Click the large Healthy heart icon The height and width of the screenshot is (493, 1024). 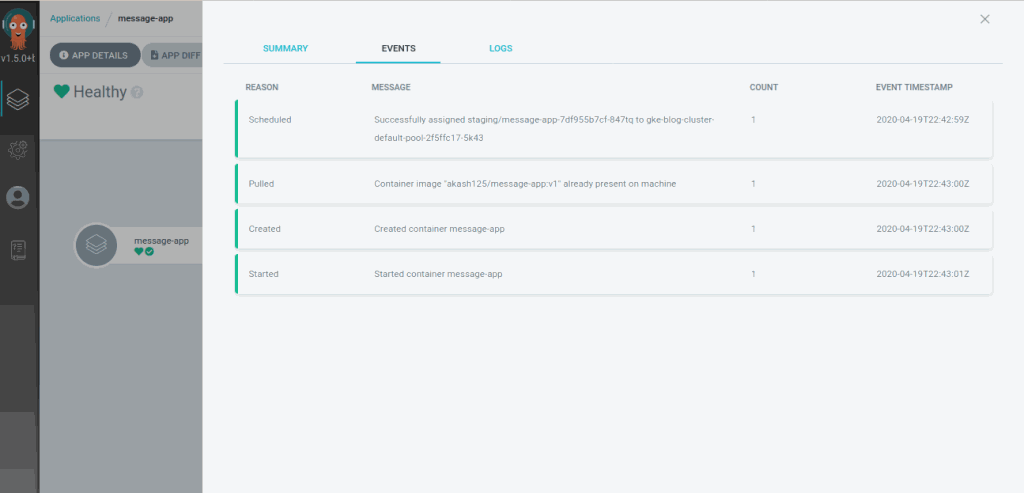click(61, 91)
